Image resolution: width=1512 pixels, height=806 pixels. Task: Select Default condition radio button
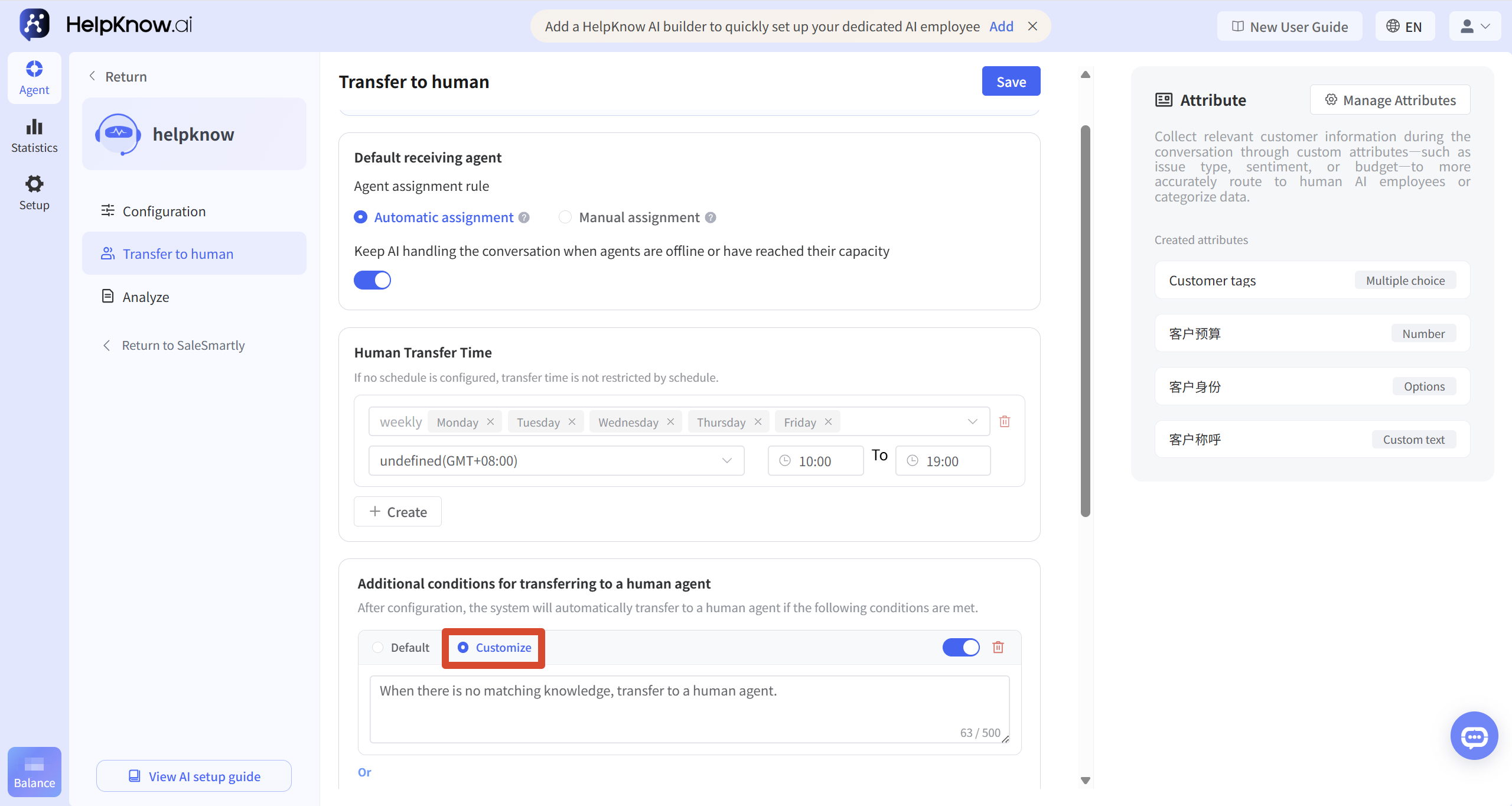coord(378,648)
